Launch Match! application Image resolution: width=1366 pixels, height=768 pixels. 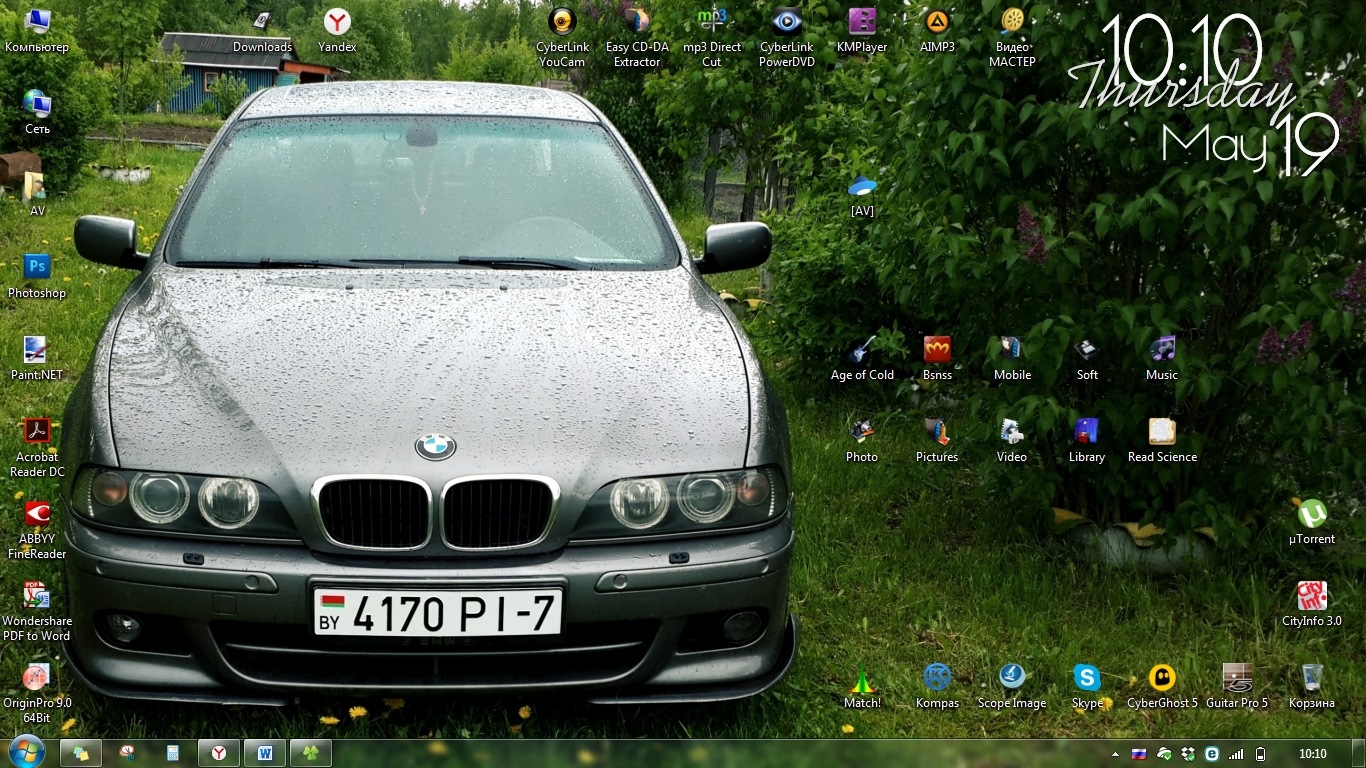pos(862,686)
